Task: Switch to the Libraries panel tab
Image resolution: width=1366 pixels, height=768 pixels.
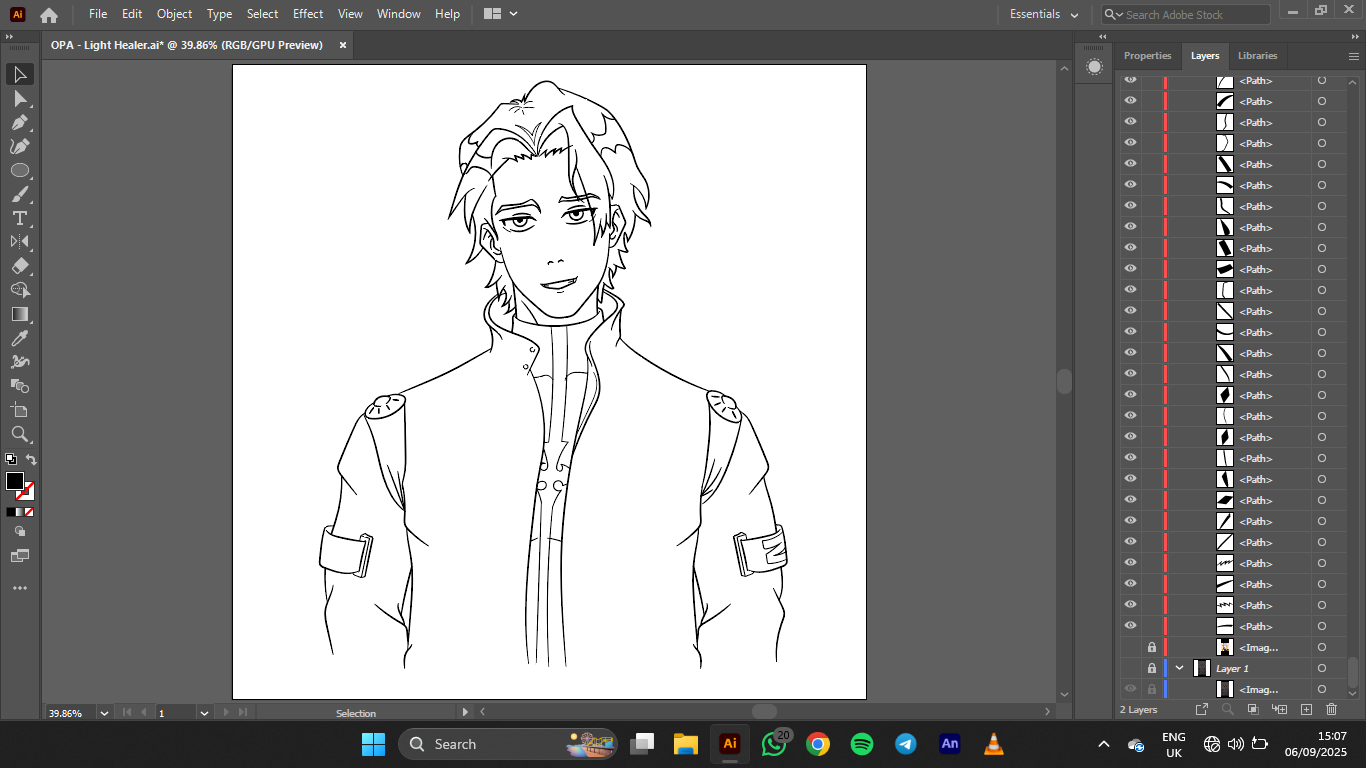Action: click(x=1257, y=56)
